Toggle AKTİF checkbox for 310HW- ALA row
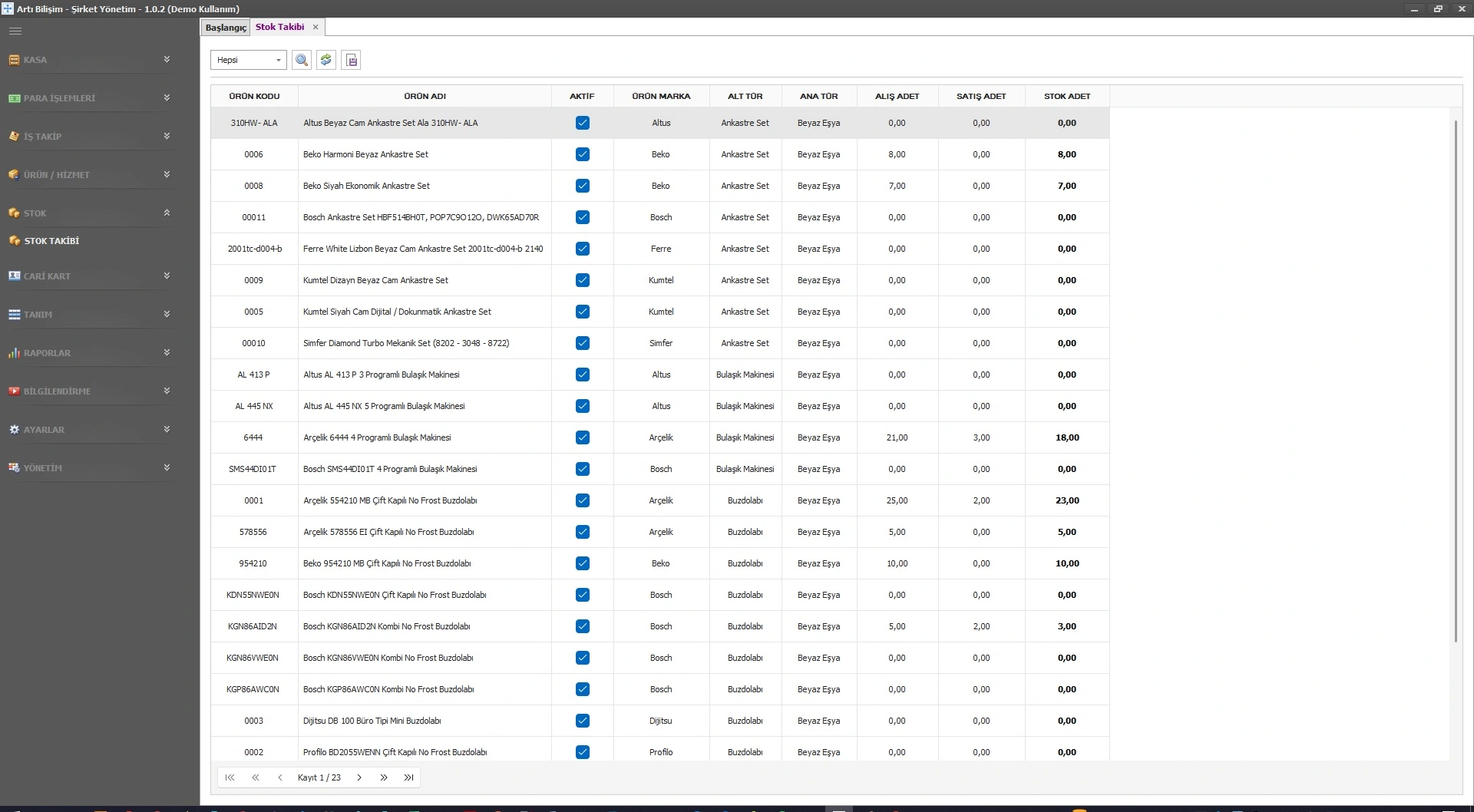Screen dimensions: 1474x812 click(x=583, y=123)
